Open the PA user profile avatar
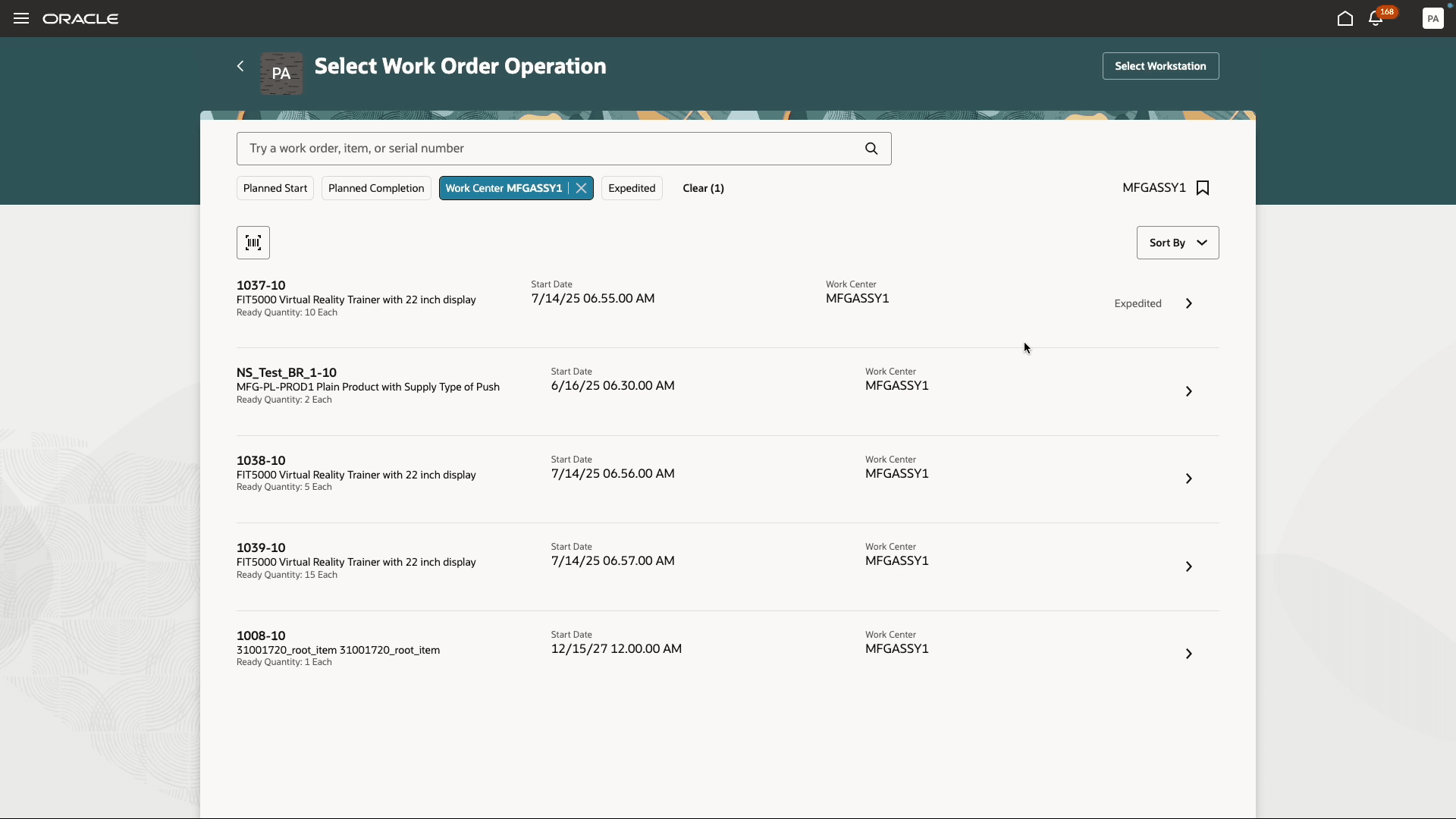 pos(1433,19)
